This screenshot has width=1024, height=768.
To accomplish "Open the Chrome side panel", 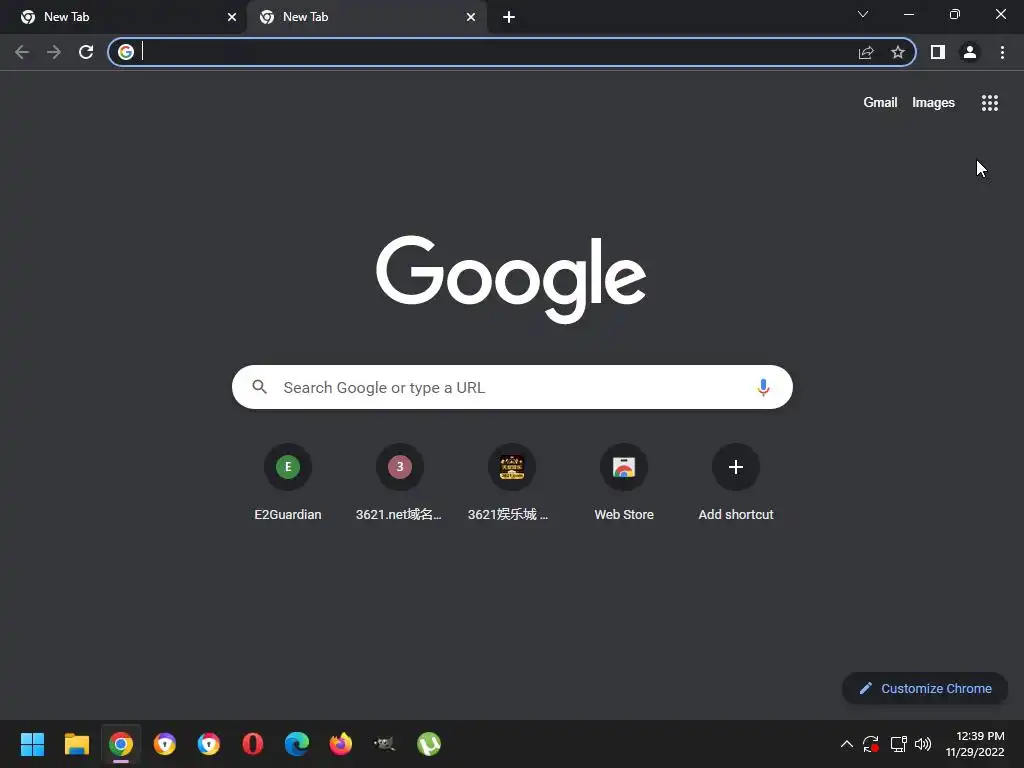I will [938, 52].
